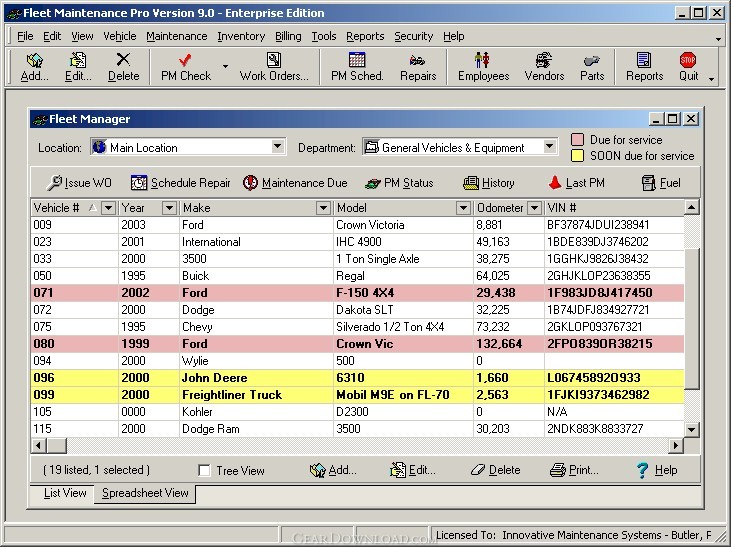731x547 pixels.
Task: Click the pink Due for service swatch
Action: point(577,139)
